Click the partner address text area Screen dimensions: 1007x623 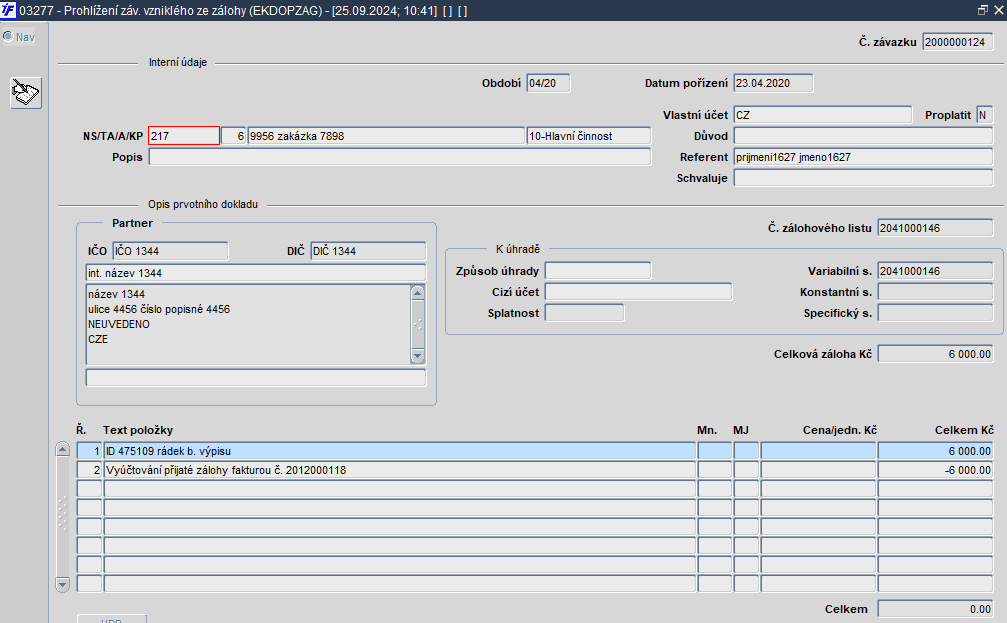[248, 324]
